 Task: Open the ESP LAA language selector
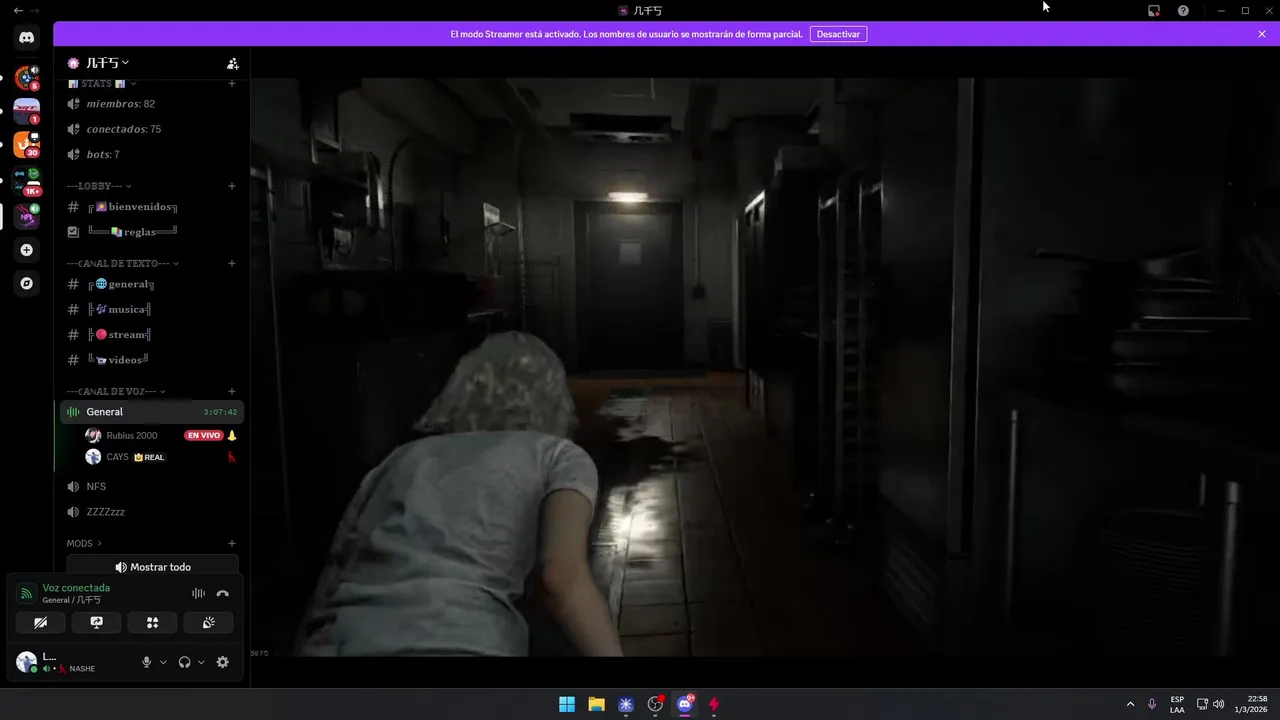click(1177, 704)
